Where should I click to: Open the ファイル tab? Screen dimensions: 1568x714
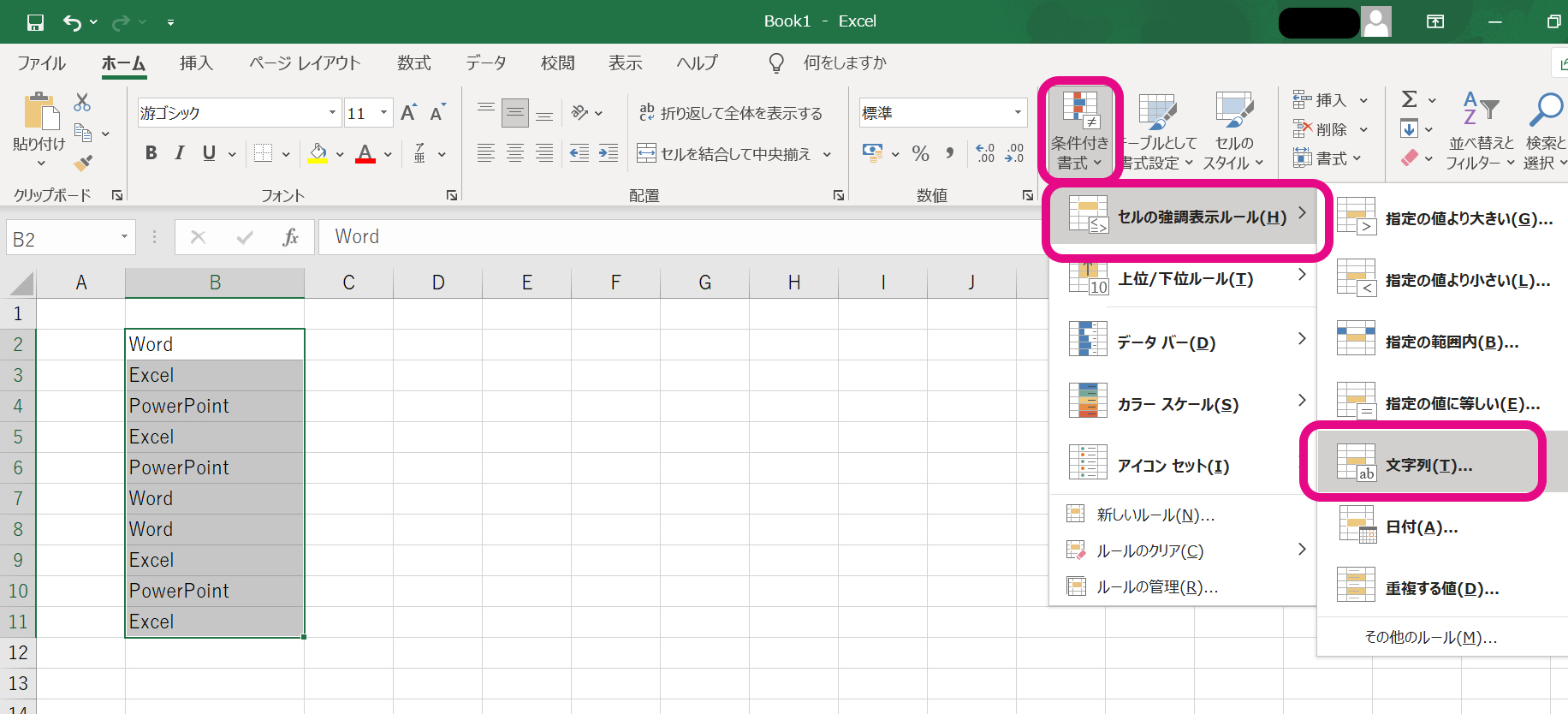pos(41,62)
